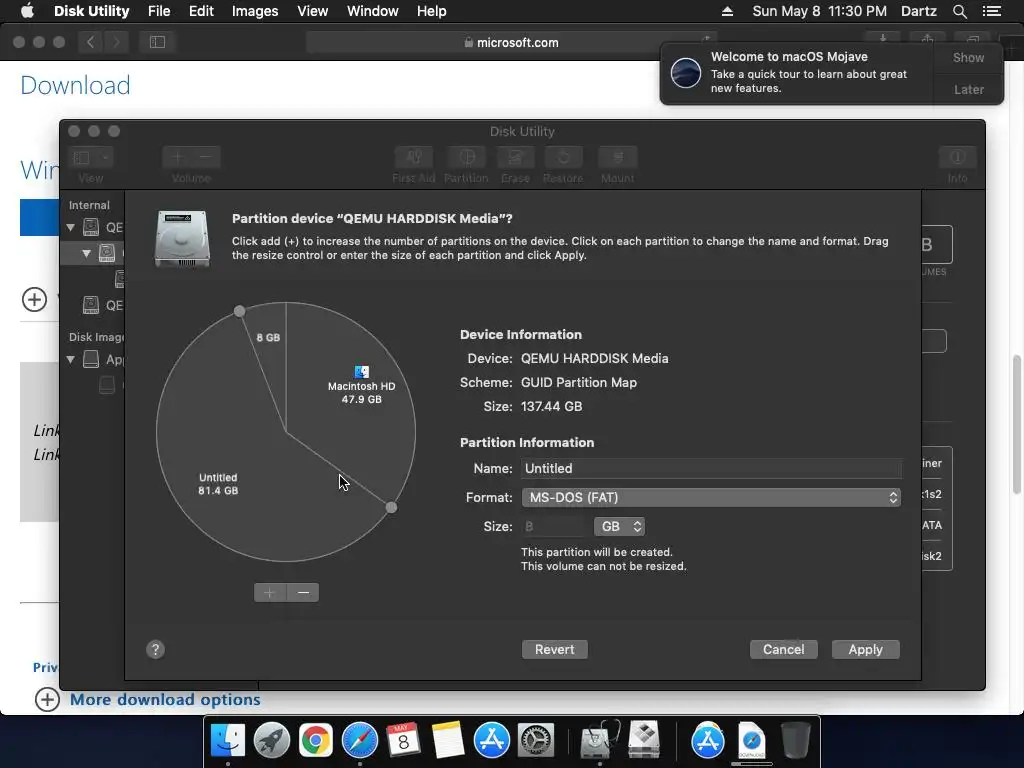The image size is (1024, 768).
Task: Click Disk Utility stethoscope icon in dock
Action: [599, 740]
